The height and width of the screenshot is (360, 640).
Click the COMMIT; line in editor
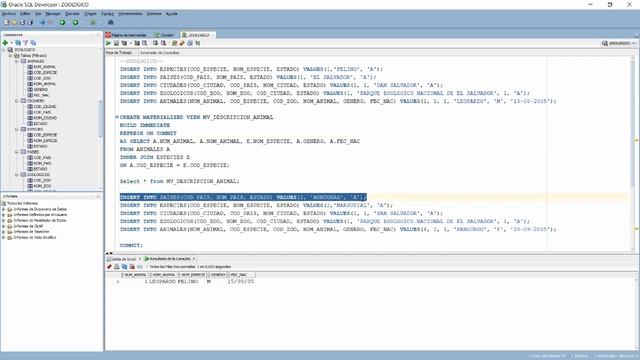[x=131, y=245]
